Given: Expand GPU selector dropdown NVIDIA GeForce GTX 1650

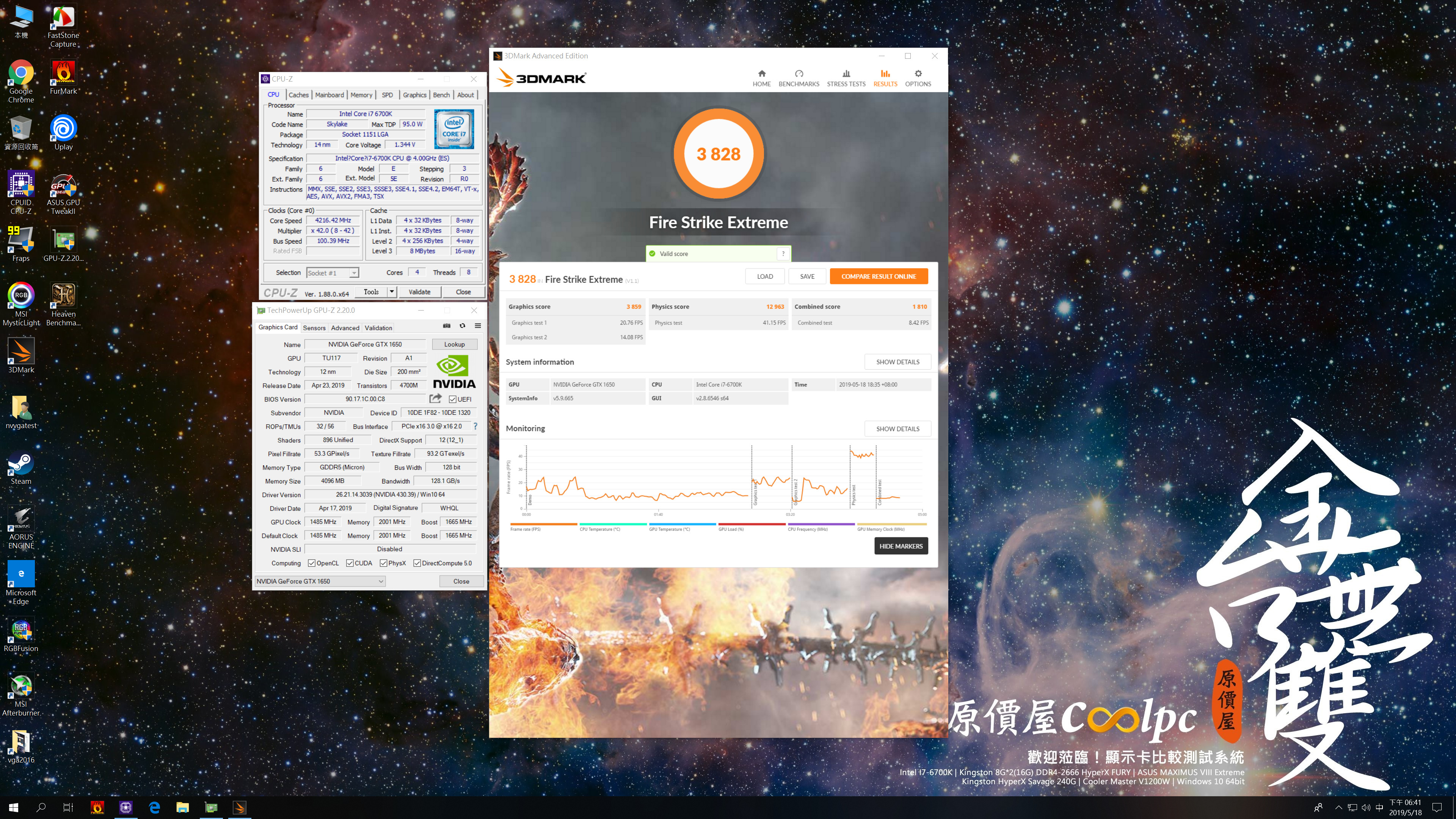Looking at the screenshot, I should pos(320,581).
